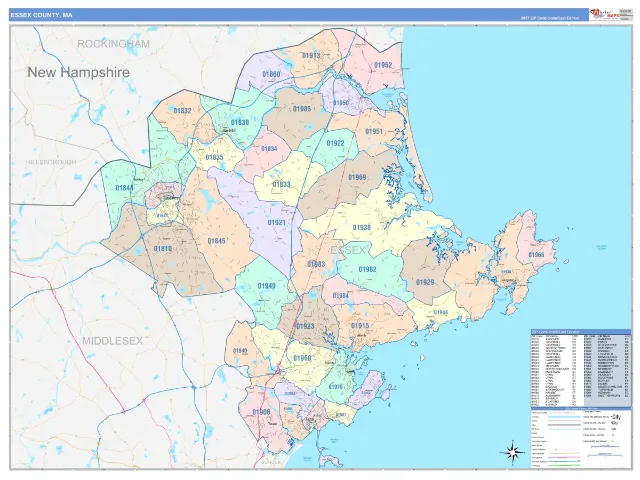Click ZIP code label 01969
The width and height of the screenshot is (640, 480).
[357, 177]
